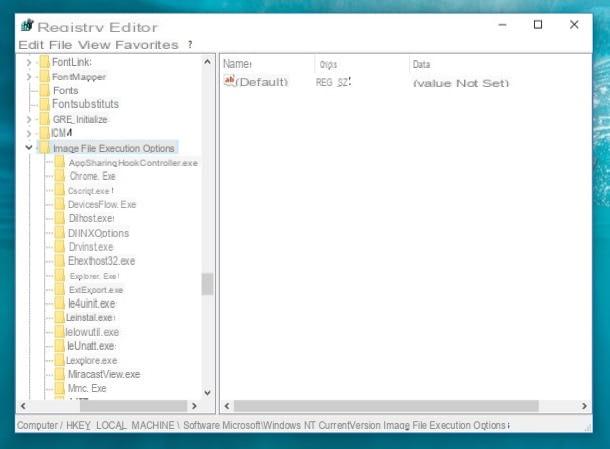
Task: Click the Ieinstal.exe folder icon
Action: click(60, 317)
